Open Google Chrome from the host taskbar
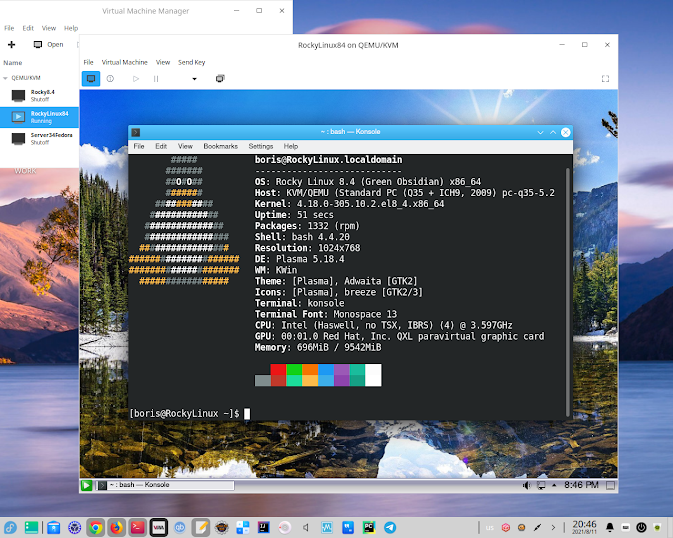The width and height of the screenshot is (673, 538). (x=96, y=527)
